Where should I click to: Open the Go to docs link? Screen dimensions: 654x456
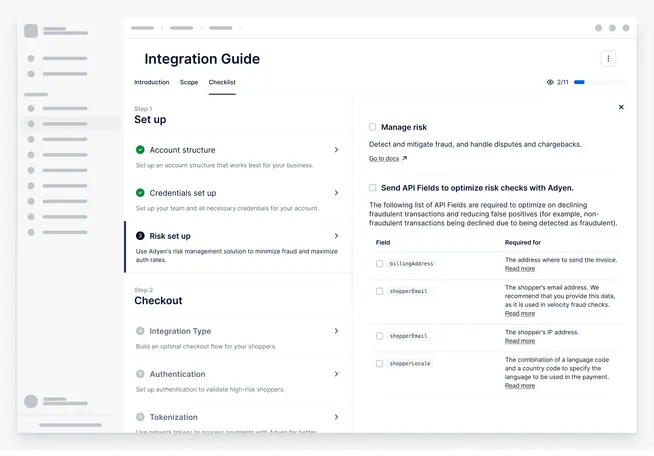pos(384,159)
